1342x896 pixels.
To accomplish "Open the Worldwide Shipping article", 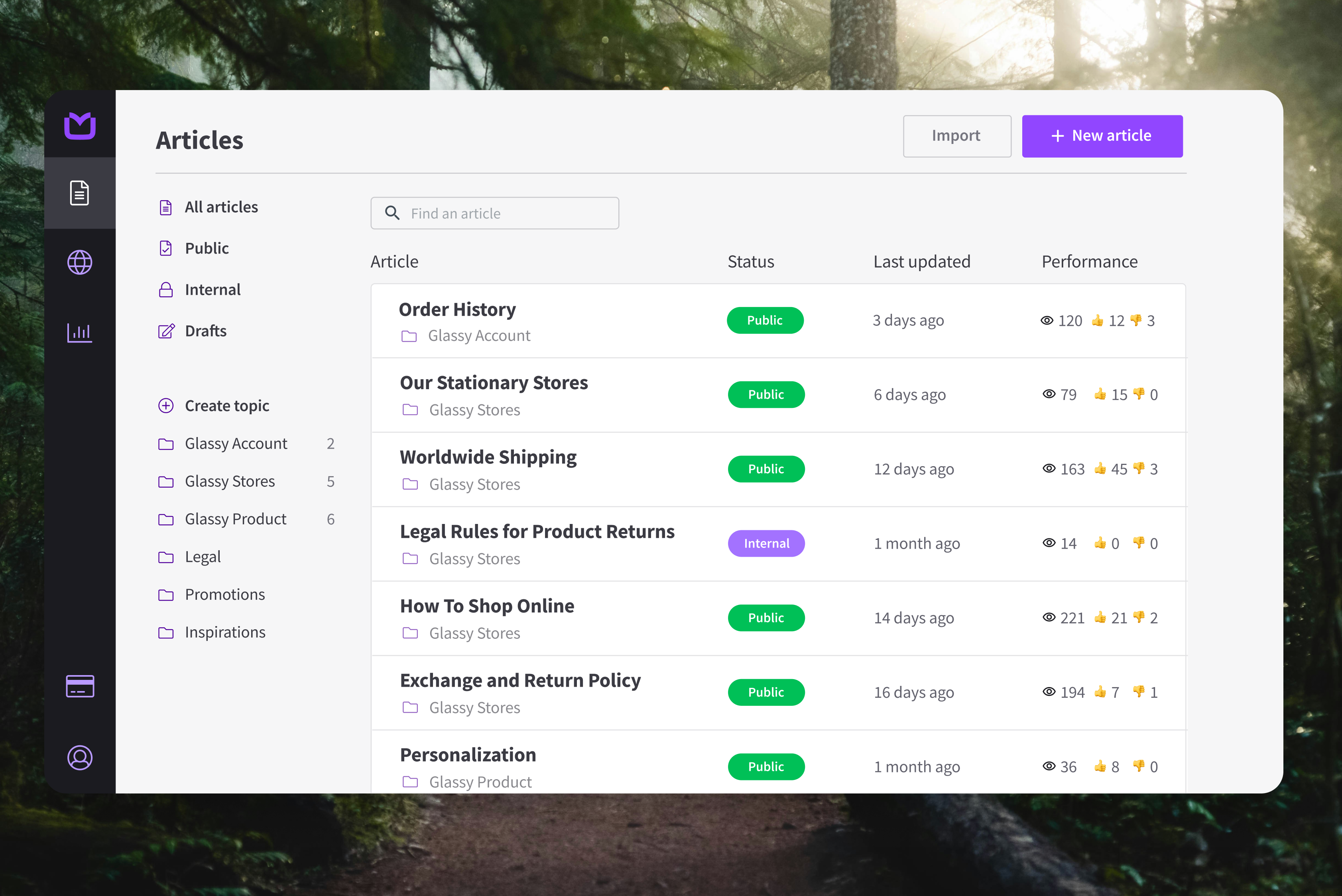I will coord(488,457).
